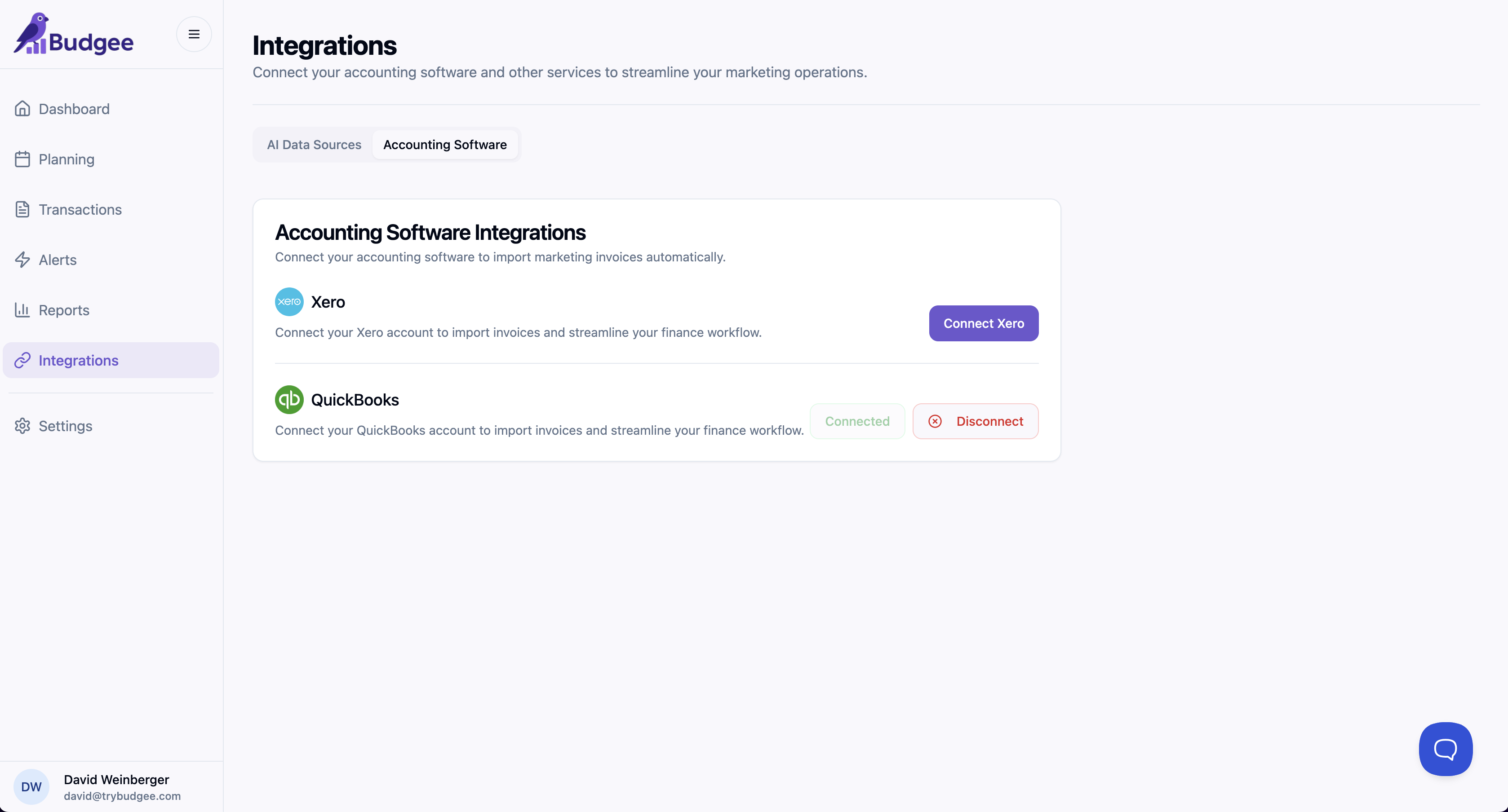The width and height of the screenshot is (1508, 812).
Task: Collapse sidebar with hamburger menu icon
Action: pos(194,34)
